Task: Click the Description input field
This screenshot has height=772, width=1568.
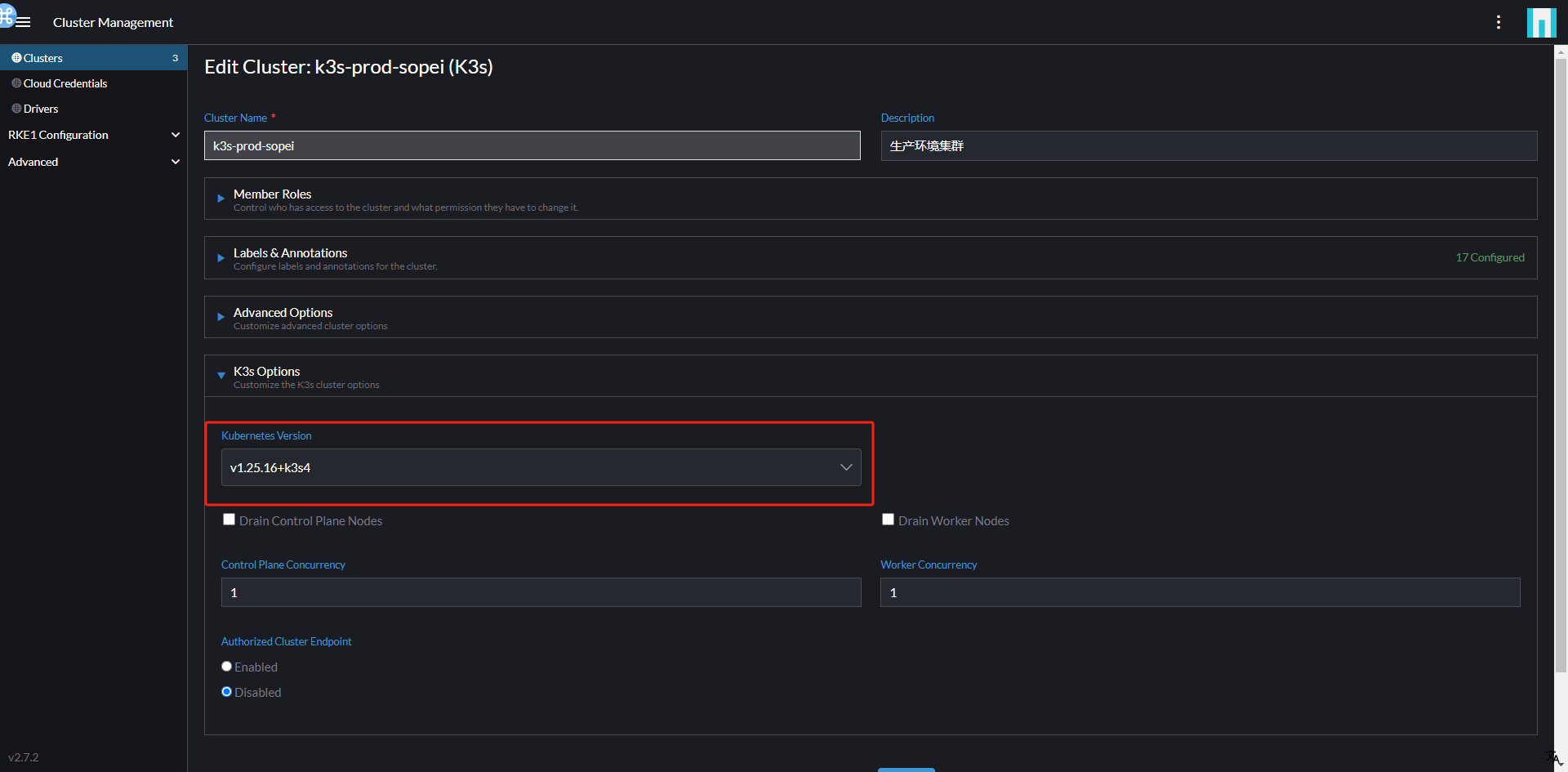Action: point(1209,145)
